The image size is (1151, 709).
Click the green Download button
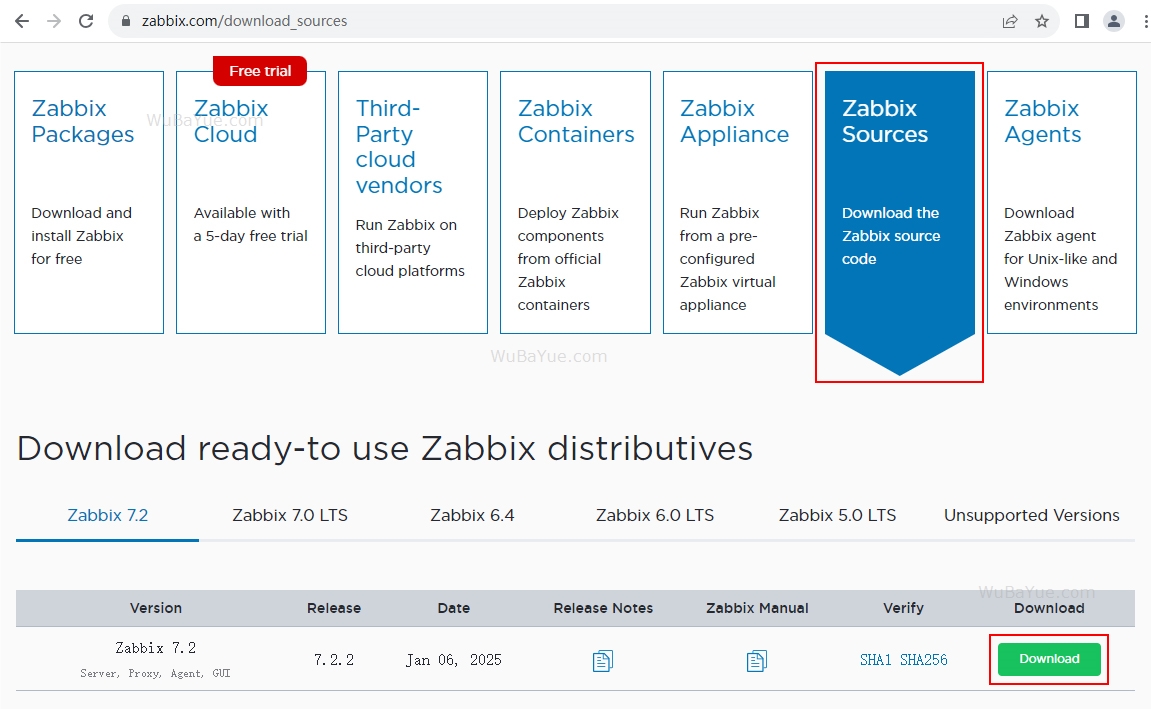point(1049,659)
